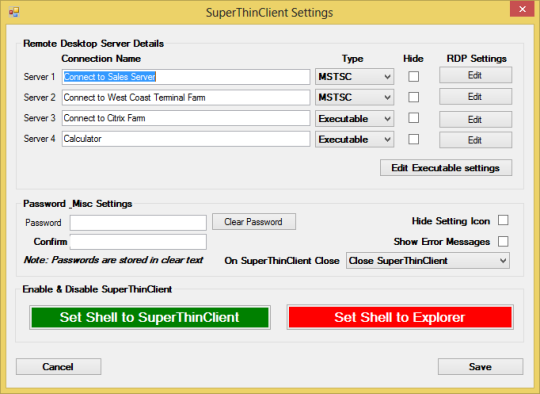Click the 'Passwords are stored in clear text' note
Viewport: 540px width, 394px height.
(x=113, y=260)
